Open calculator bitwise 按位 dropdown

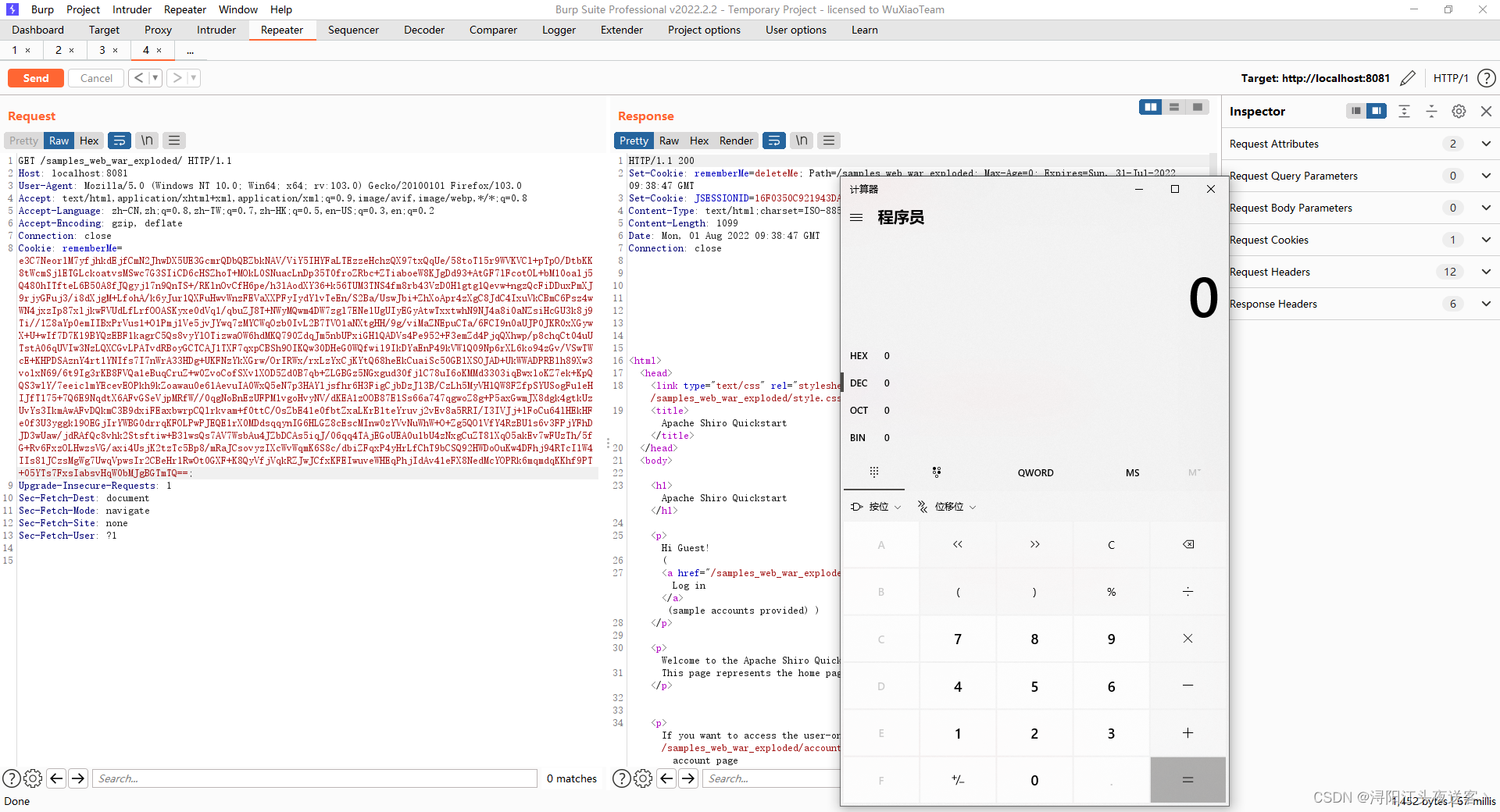tap(876, 507)
